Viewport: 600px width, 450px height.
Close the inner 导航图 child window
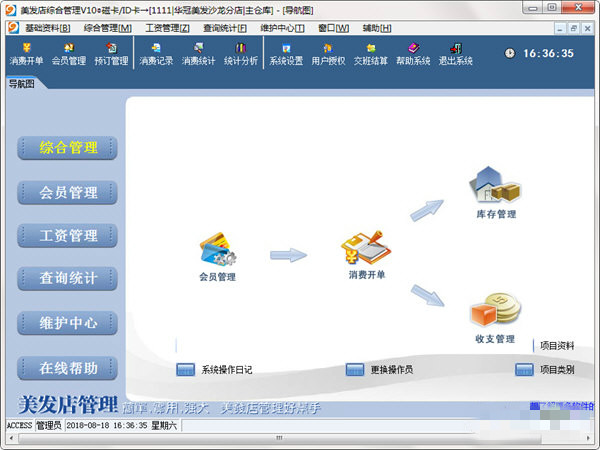[587, 28]
